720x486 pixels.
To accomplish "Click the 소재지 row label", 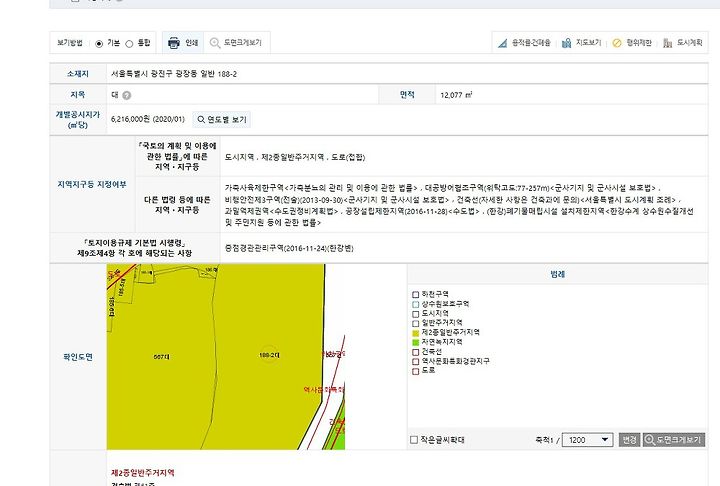I will pyautogui.click(x=78, y=74).
